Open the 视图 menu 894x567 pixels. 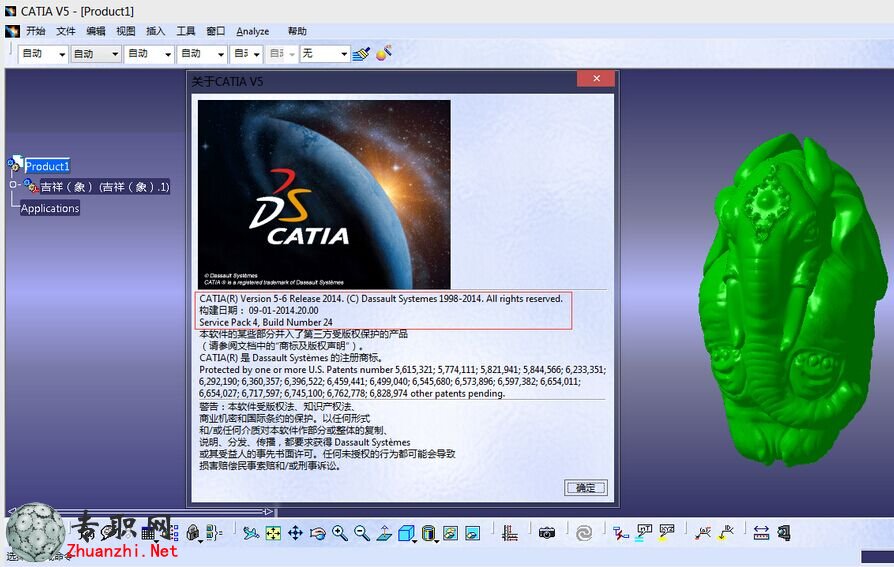(x=125, y=31)
